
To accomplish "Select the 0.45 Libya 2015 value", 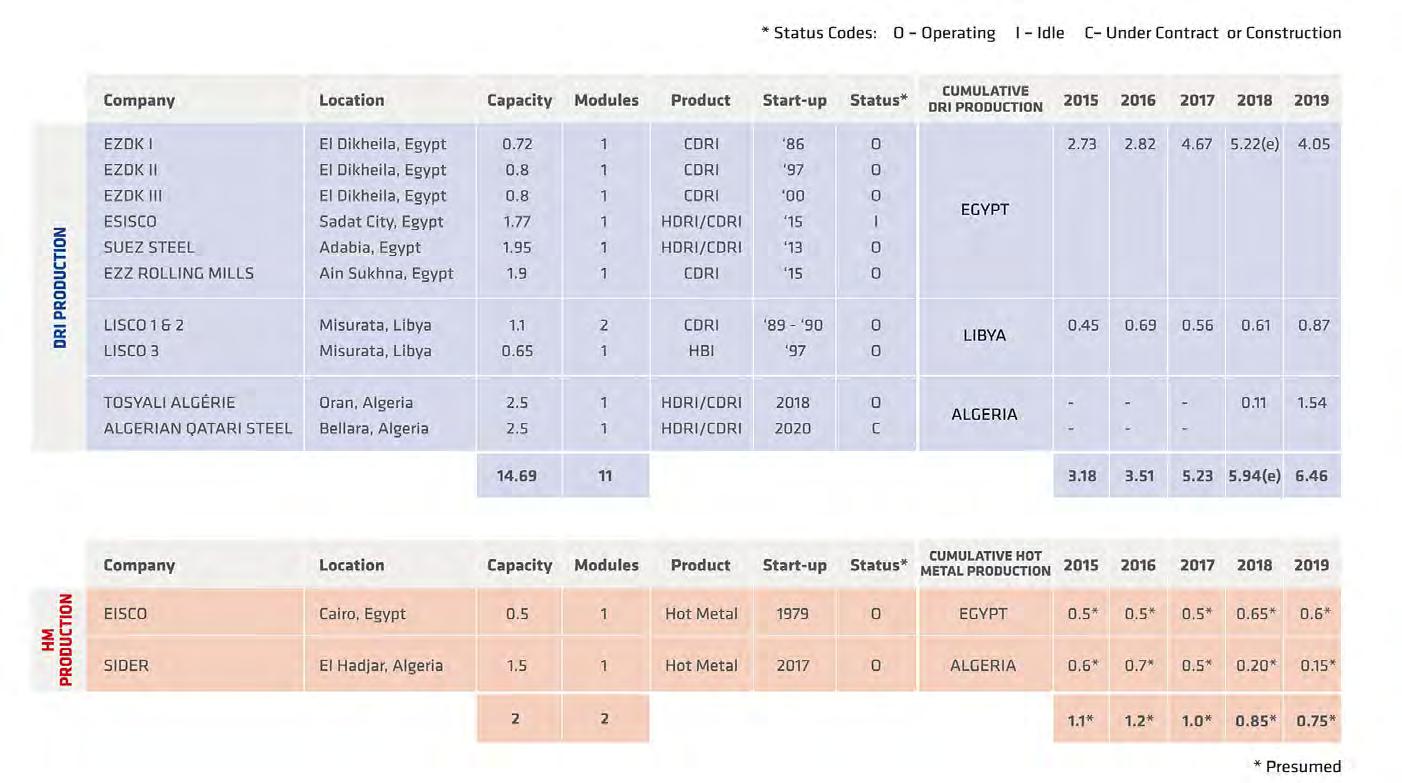I will click(x=1081, y=325).
